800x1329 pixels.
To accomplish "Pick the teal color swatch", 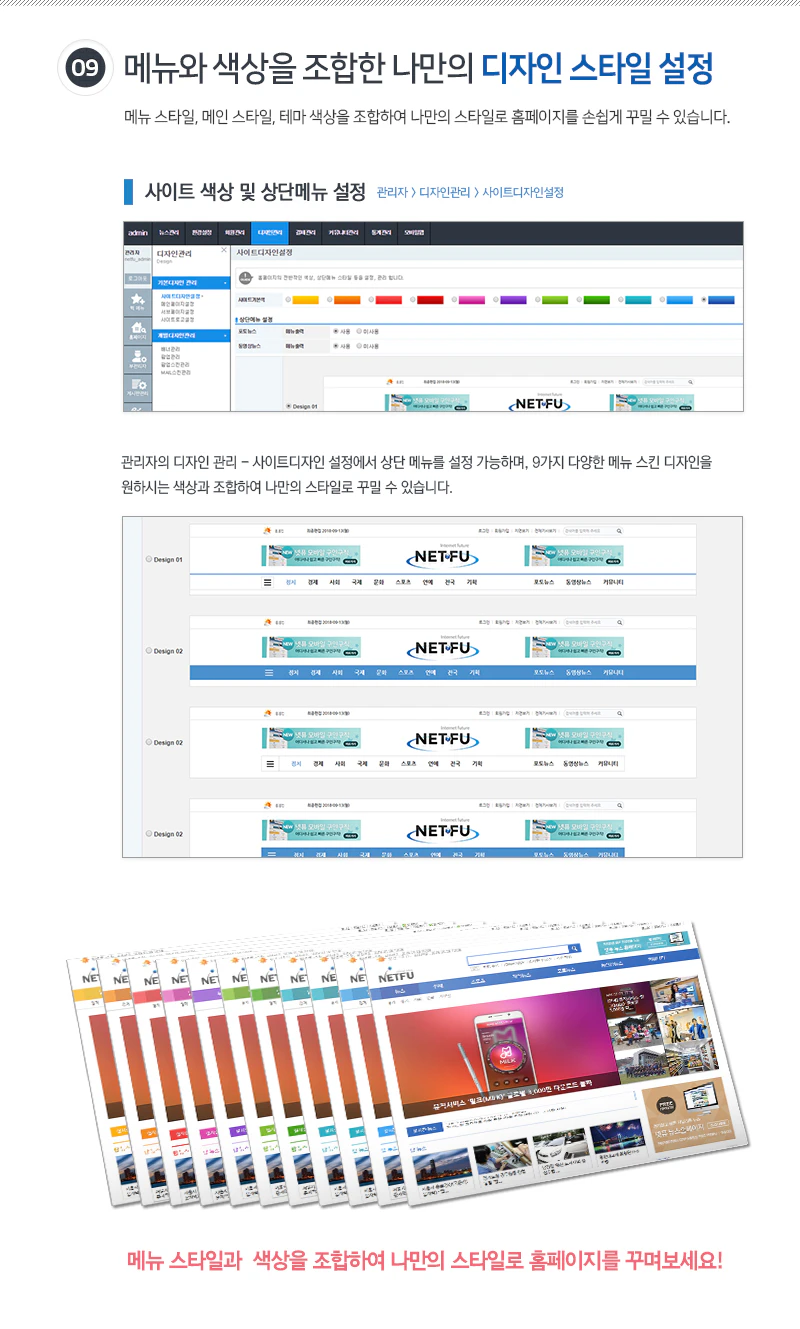I will point(638,300).
